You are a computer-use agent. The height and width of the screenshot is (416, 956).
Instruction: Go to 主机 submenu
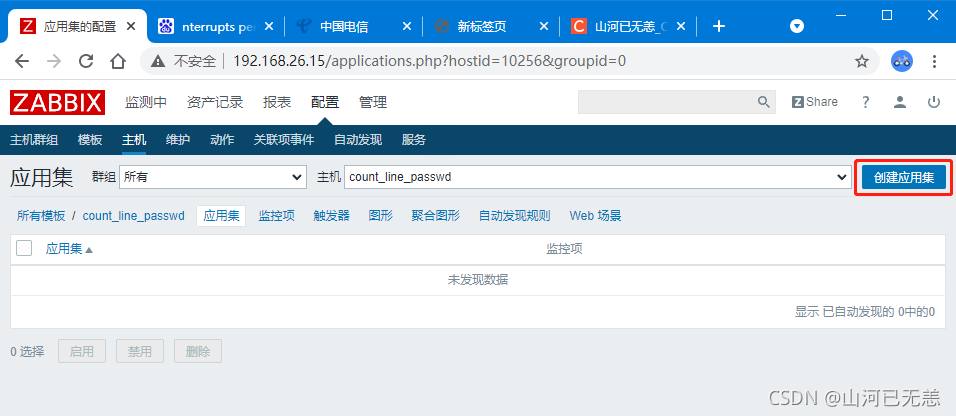(x=134, y=140)
